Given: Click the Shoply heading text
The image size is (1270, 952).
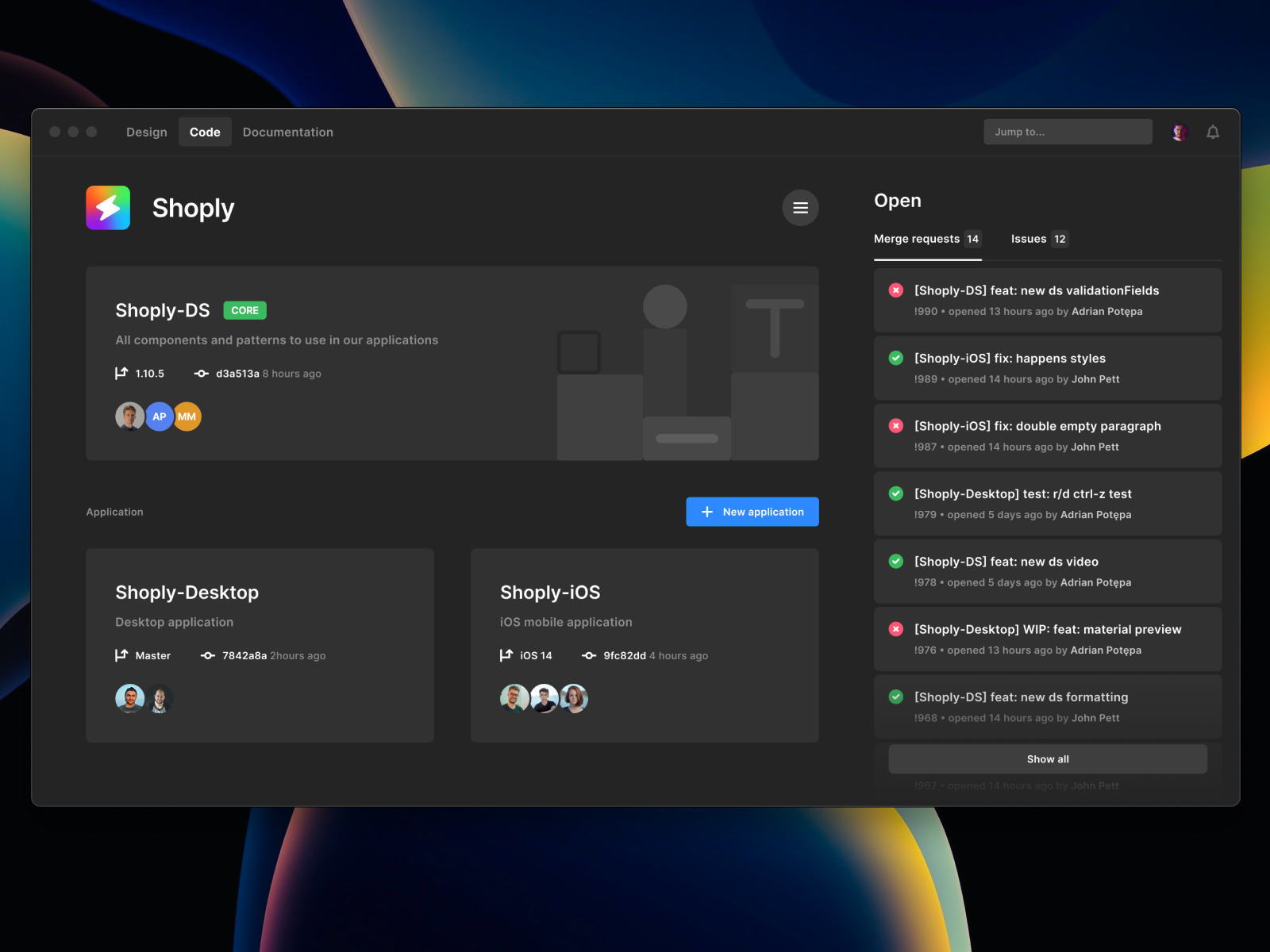Looking at the screenshot, I should tap(194, 208).
